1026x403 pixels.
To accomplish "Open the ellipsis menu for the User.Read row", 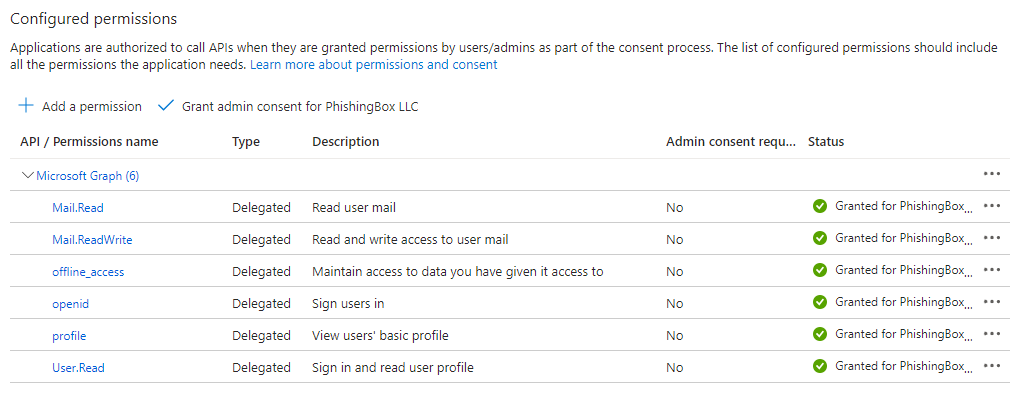I will [x=992, y=366].
